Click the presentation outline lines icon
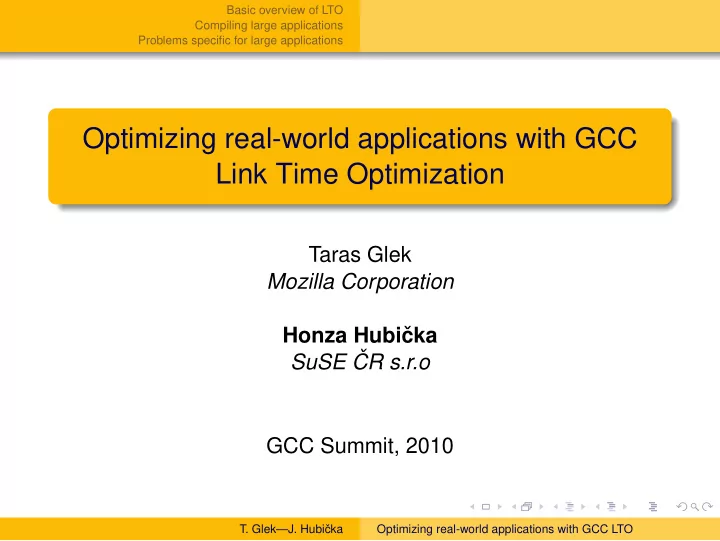The image size is (720, 541). [653, 507]
